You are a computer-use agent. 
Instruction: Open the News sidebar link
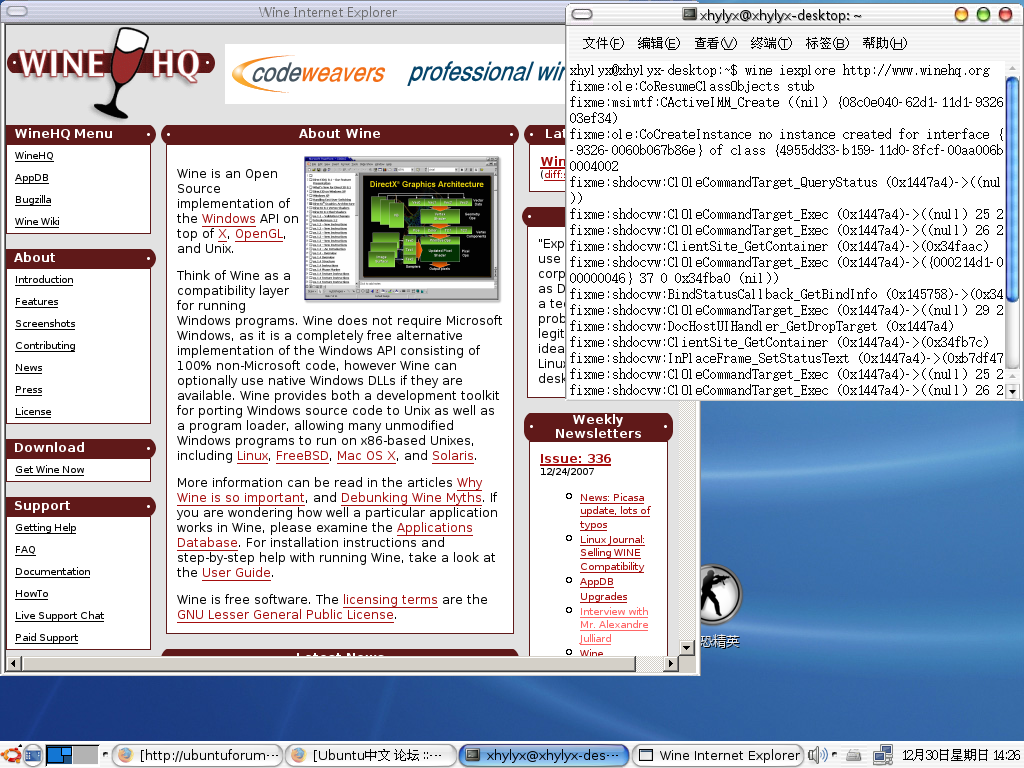pos(28,368)
